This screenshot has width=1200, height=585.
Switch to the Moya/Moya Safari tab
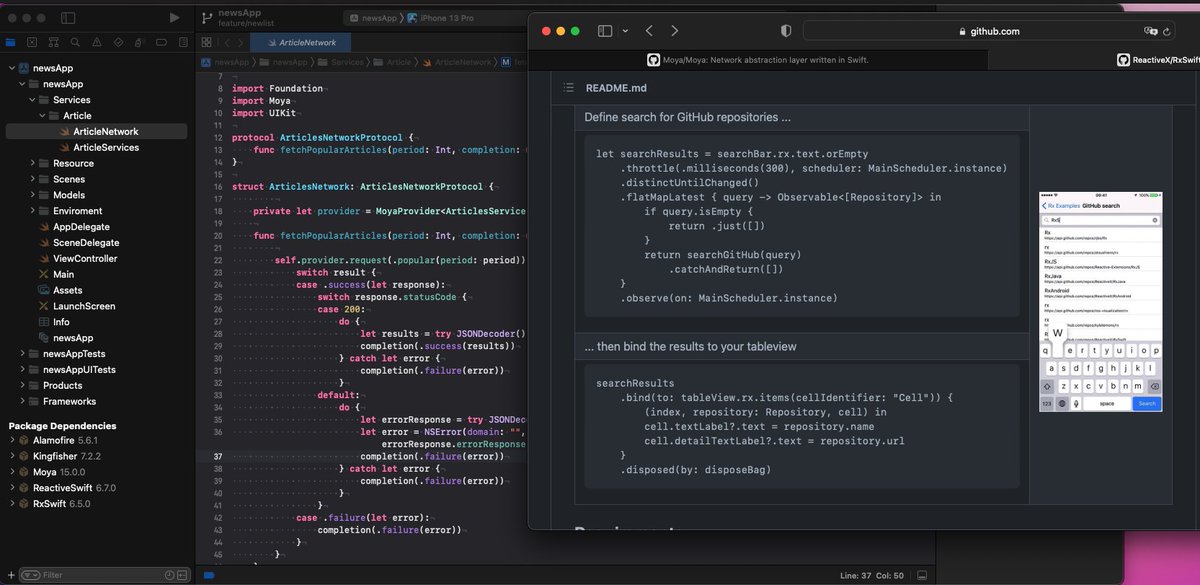(x=757, y=60)
